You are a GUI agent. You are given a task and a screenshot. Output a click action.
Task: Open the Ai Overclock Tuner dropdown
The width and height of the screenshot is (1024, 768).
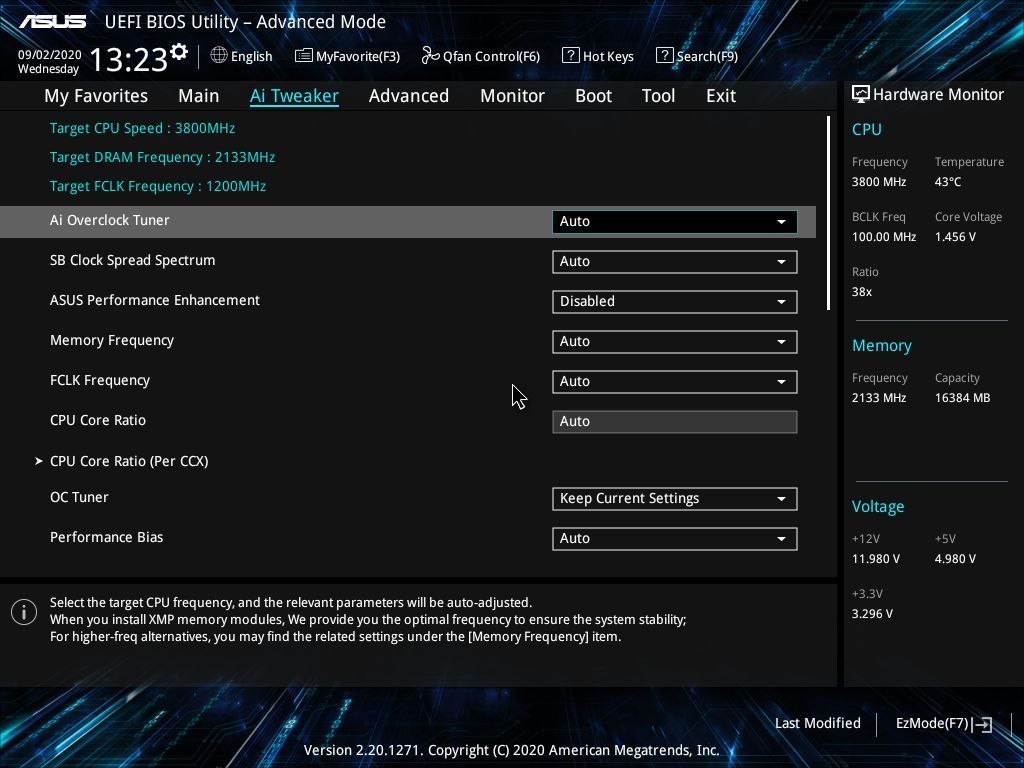(675, 221)
